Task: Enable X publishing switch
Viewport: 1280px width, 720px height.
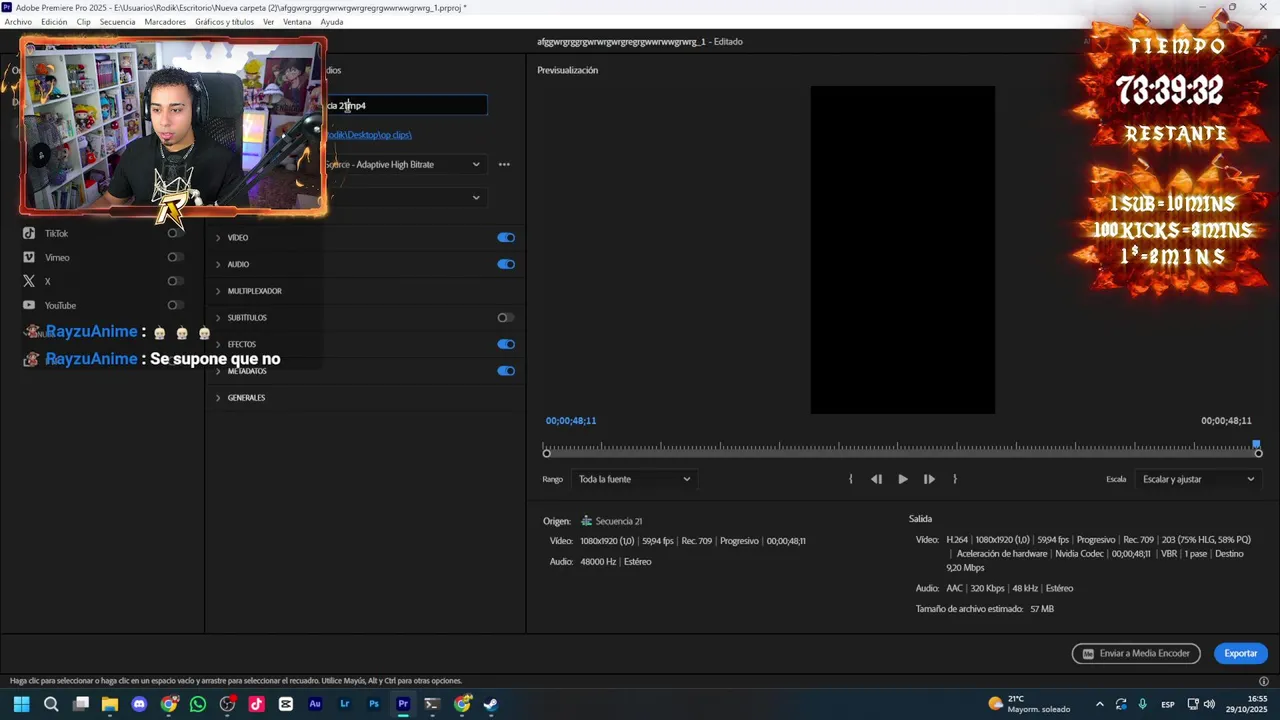Action: [x=175, y=281]
